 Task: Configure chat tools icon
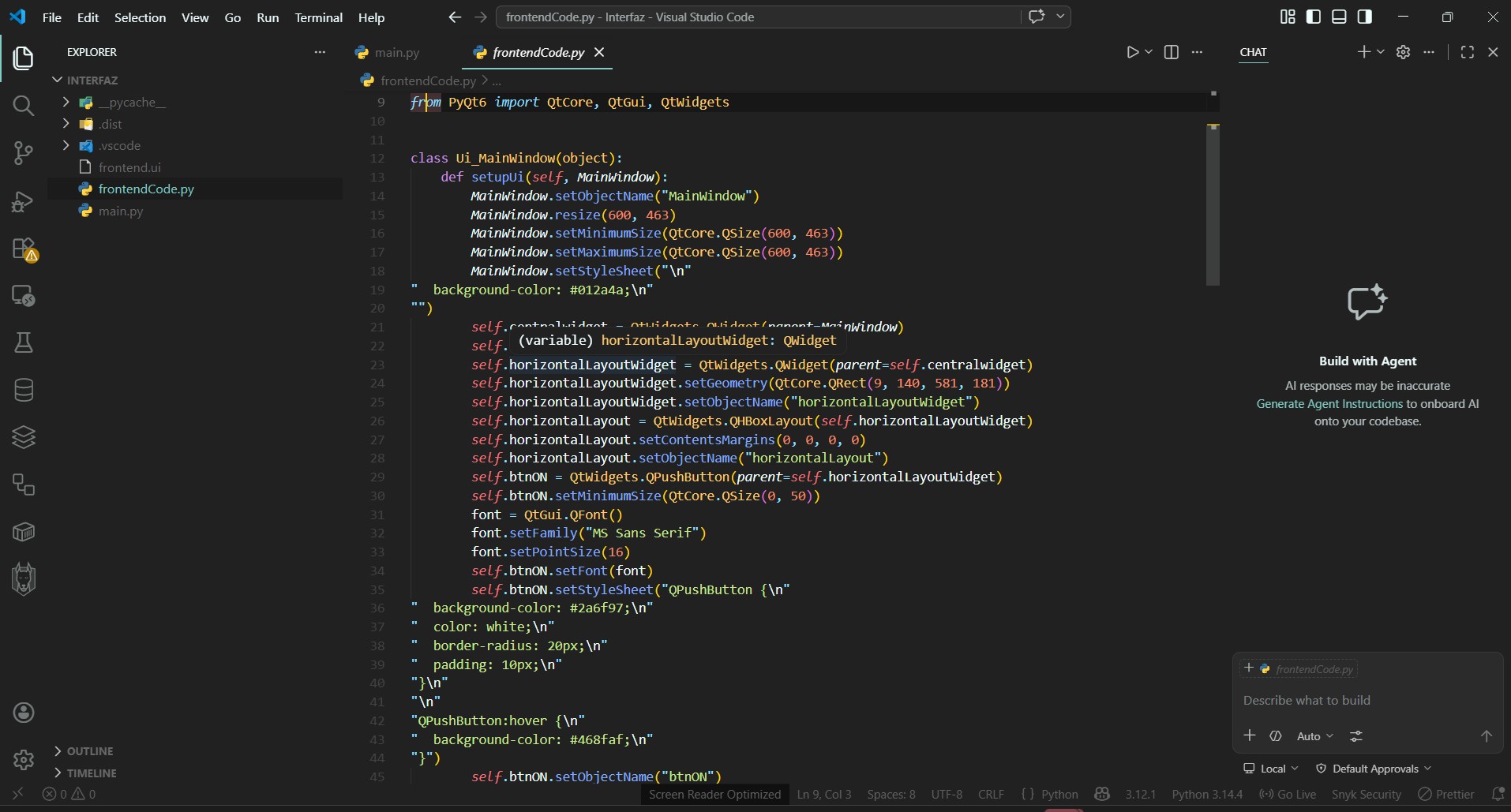(x=1355, y=735)
